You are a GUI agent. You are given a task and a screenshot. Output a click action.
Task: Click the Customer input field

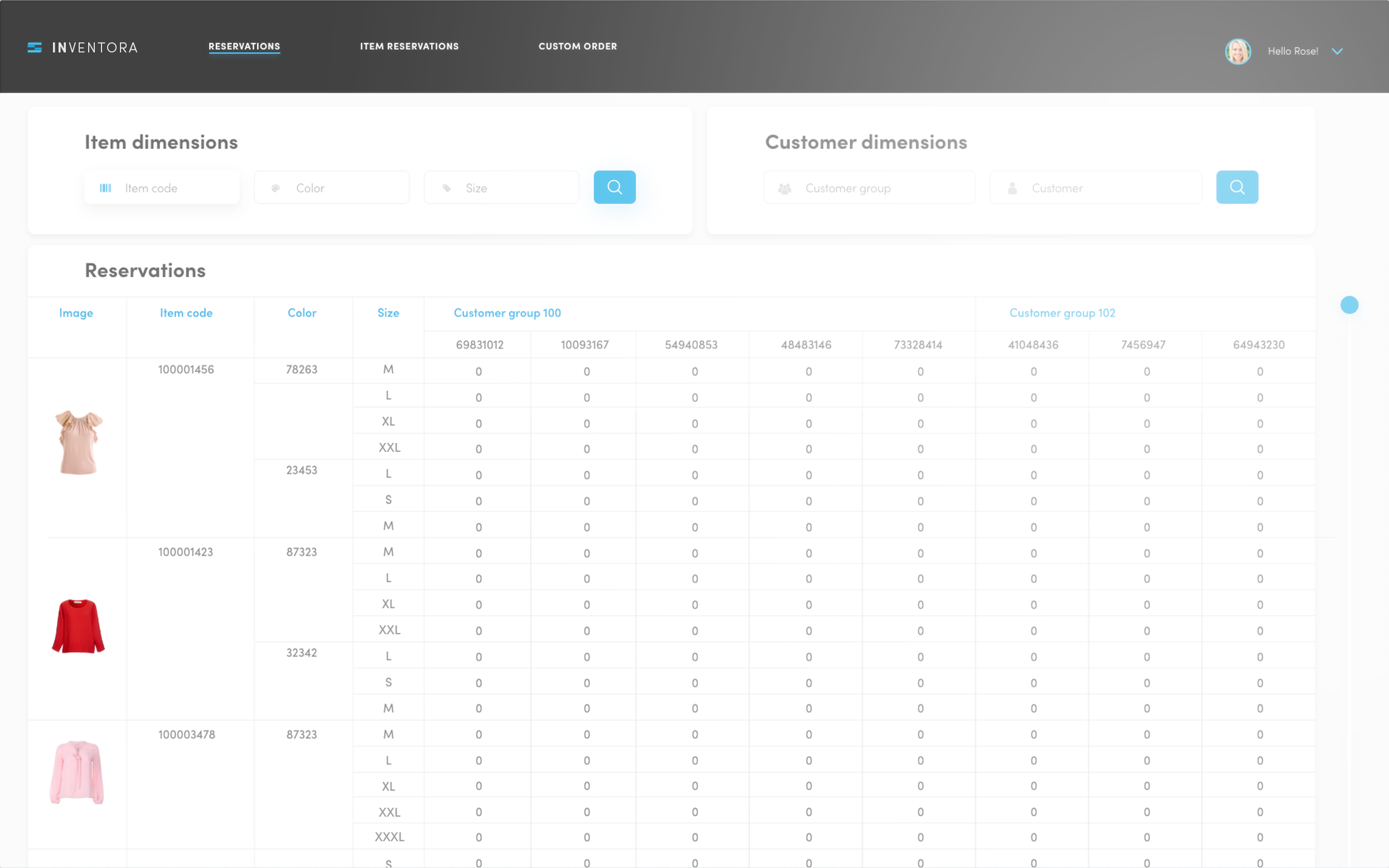coord(1095,188)
